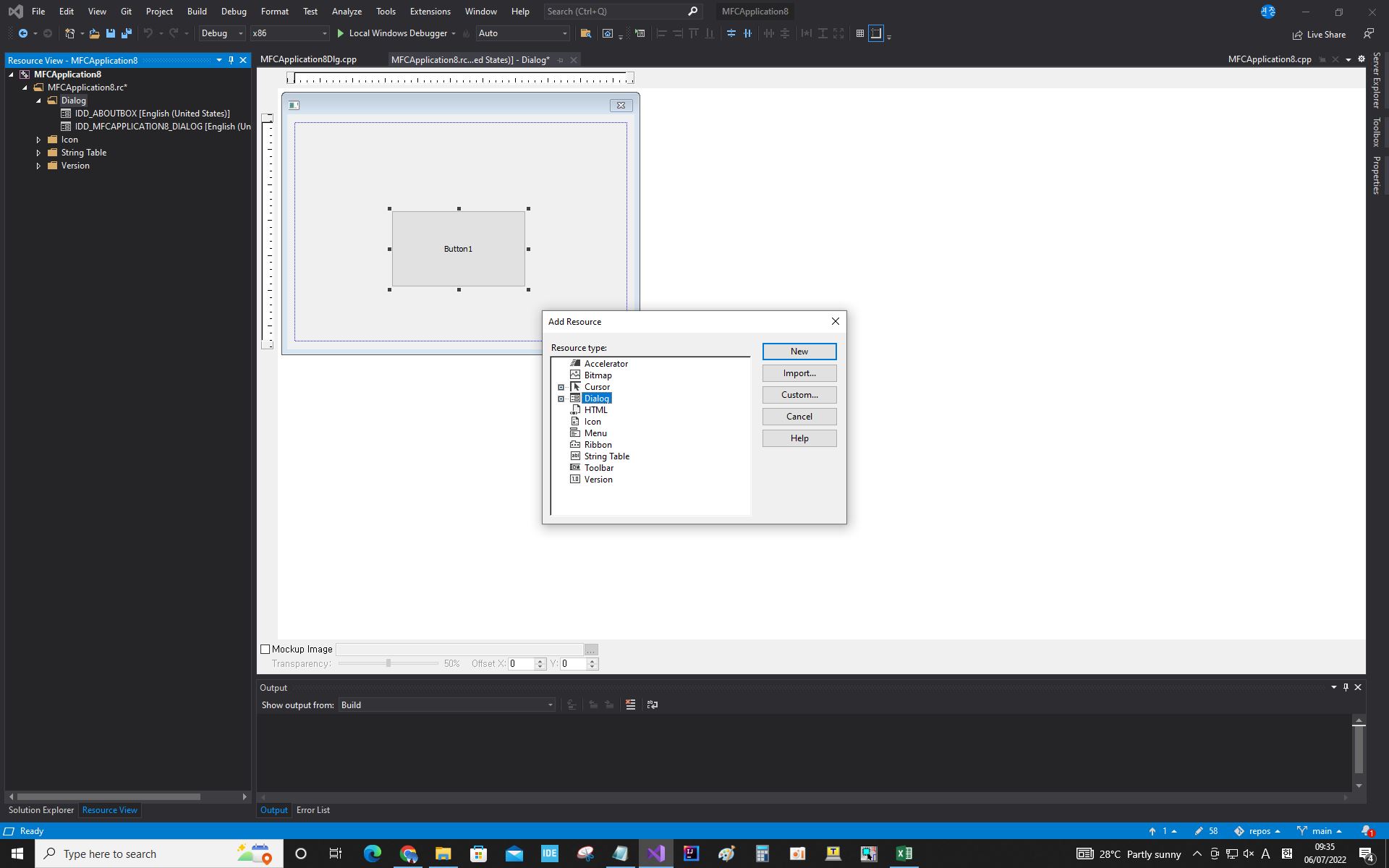The width and height of the screenshot is (1389, 868).
Task: Open File Explorer from taskbar
Action: point(443,854)
